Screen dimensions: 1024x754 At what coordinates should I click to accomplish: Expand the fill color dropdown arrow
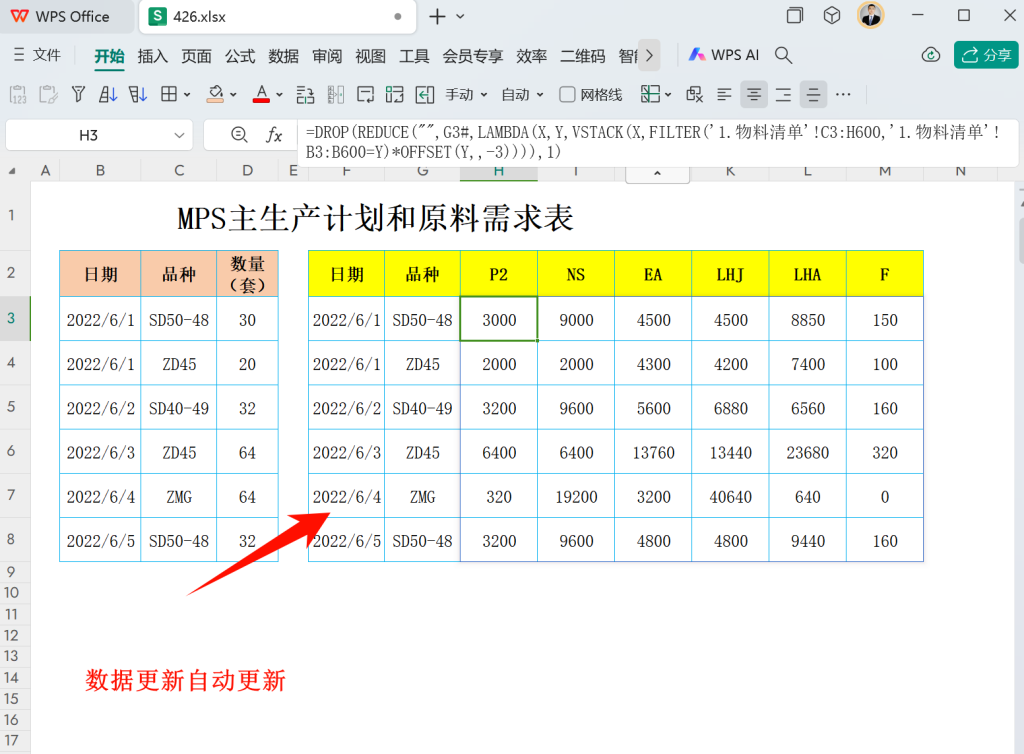233,95
